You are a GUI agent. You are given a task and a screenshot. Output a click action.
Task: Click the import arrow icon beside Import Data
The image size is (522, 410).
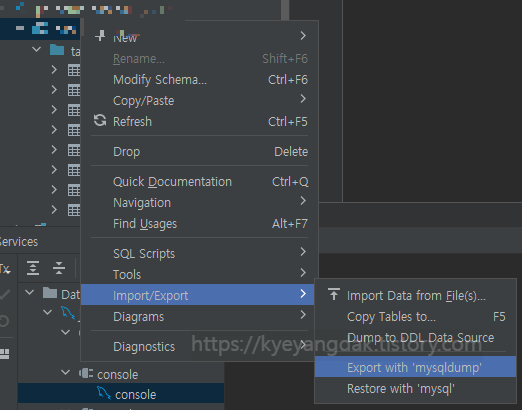coord(334,294)
